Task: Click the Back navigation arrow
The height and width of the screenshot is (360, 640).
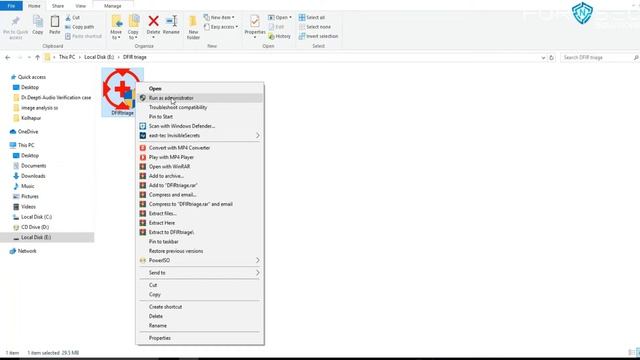Action: (8, 58)
